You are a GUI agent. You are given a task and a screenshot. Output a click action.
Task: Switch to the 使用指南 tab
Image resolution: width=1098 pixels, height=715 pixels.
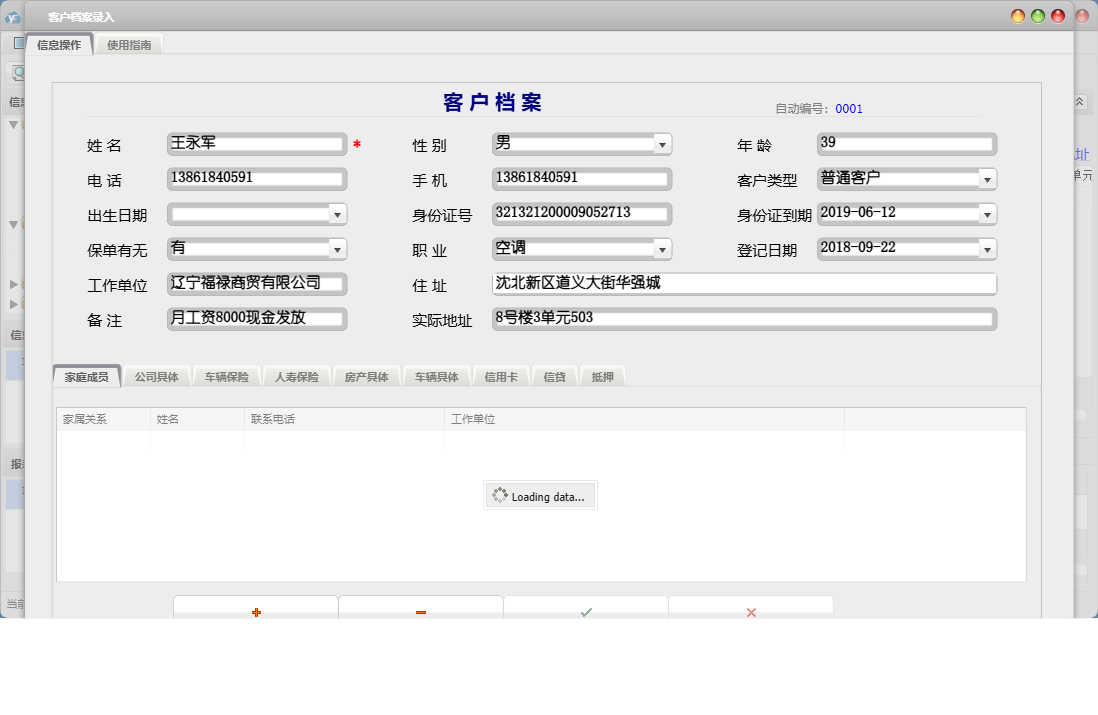tap(129, 45)
